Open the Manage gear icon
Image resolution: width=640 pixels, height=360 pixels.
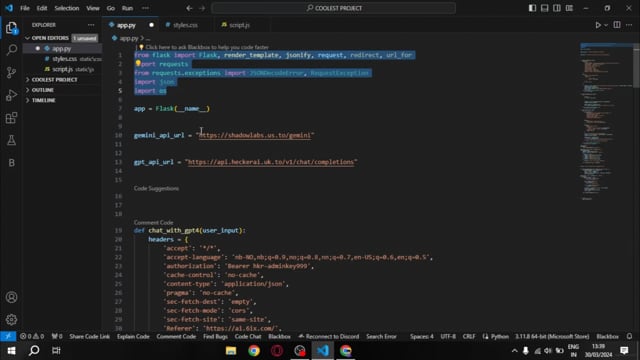click(x=11, y=319)
